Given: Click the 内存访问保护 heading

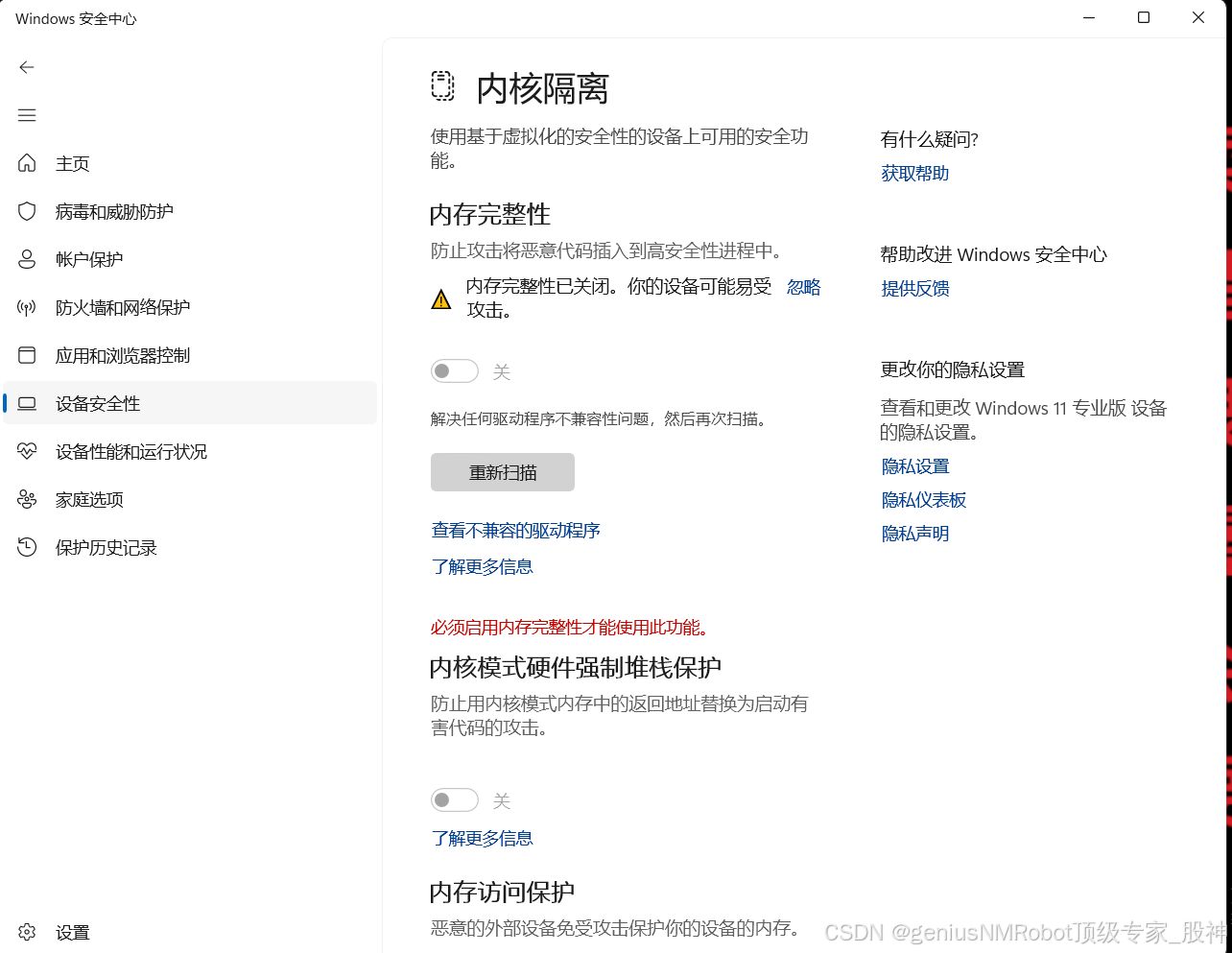Looking at the screenshot, I should click(x=503, y=892).
